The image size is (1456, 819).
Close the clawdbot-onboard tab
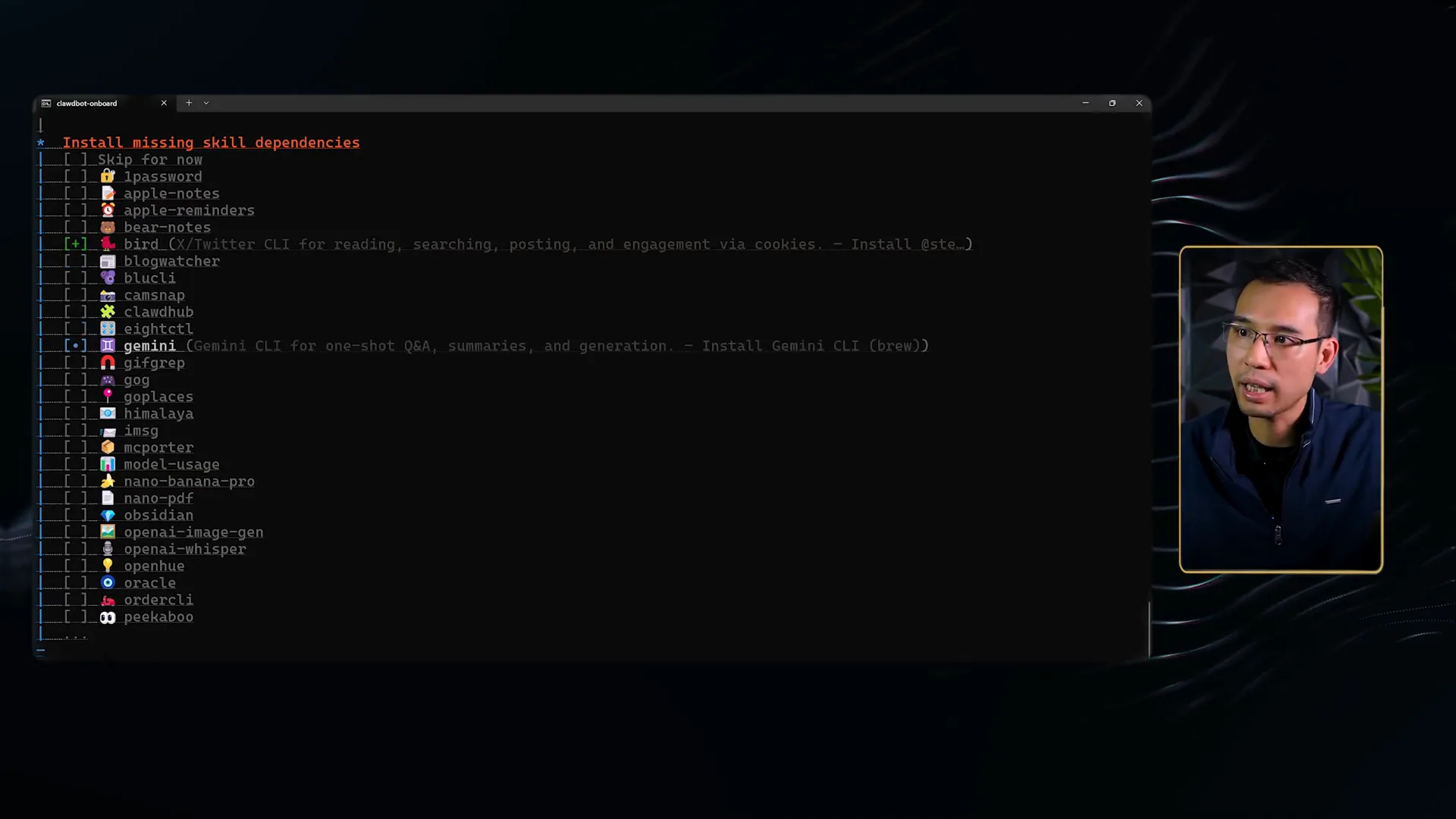point(164,103)
